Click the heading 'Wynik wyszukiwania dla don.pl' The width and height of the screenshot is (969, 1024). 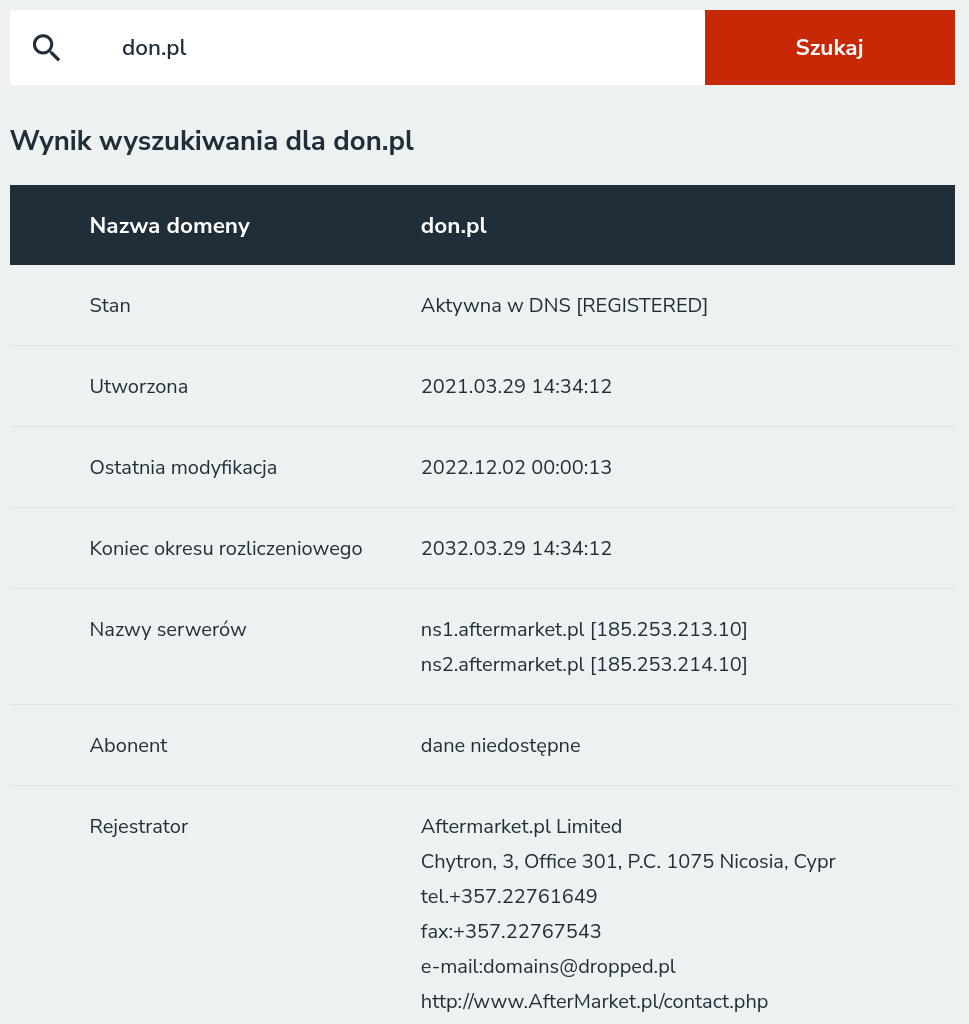[211, 141]
